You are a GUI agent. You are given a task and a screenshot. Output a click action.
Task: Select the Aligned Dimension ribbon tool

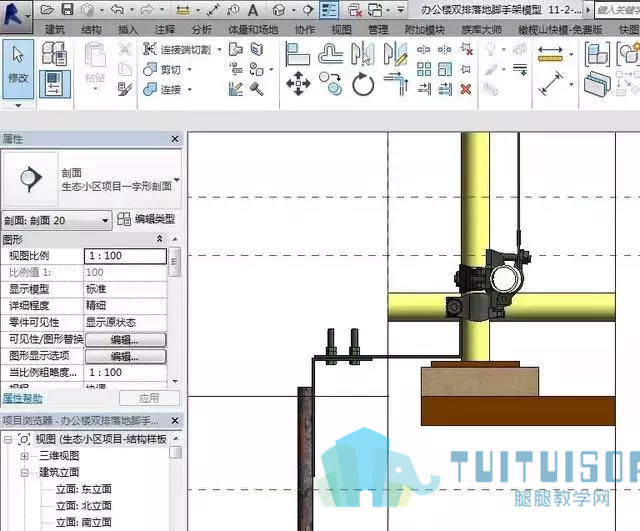550,84
